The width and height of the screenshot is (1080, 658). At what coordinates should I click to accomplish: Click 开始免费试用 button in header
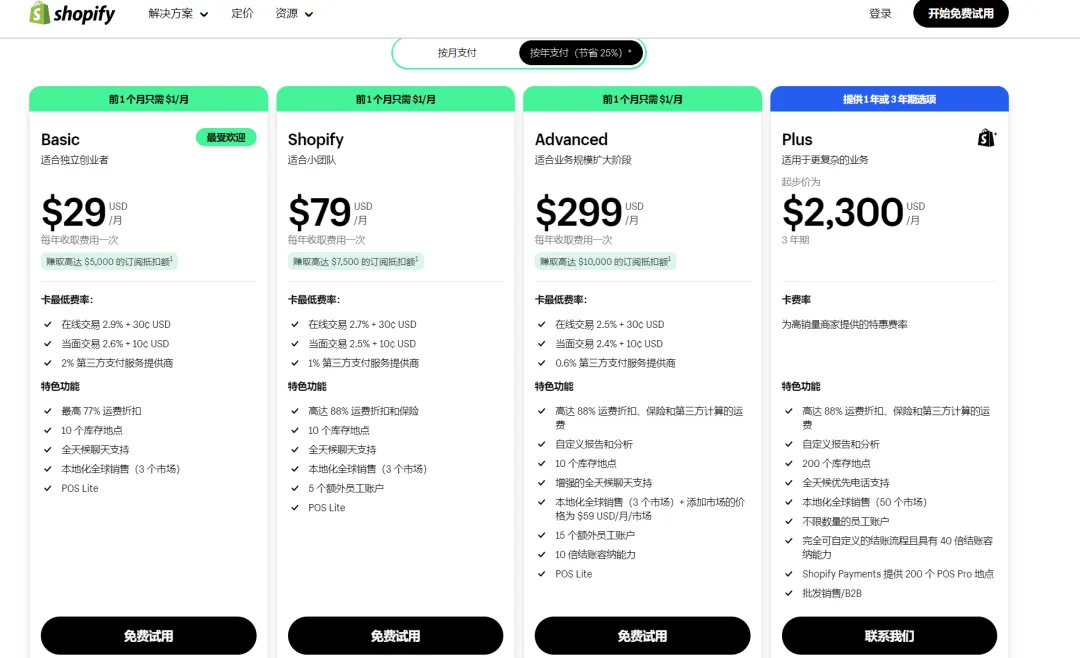click(x=960, y=14)
